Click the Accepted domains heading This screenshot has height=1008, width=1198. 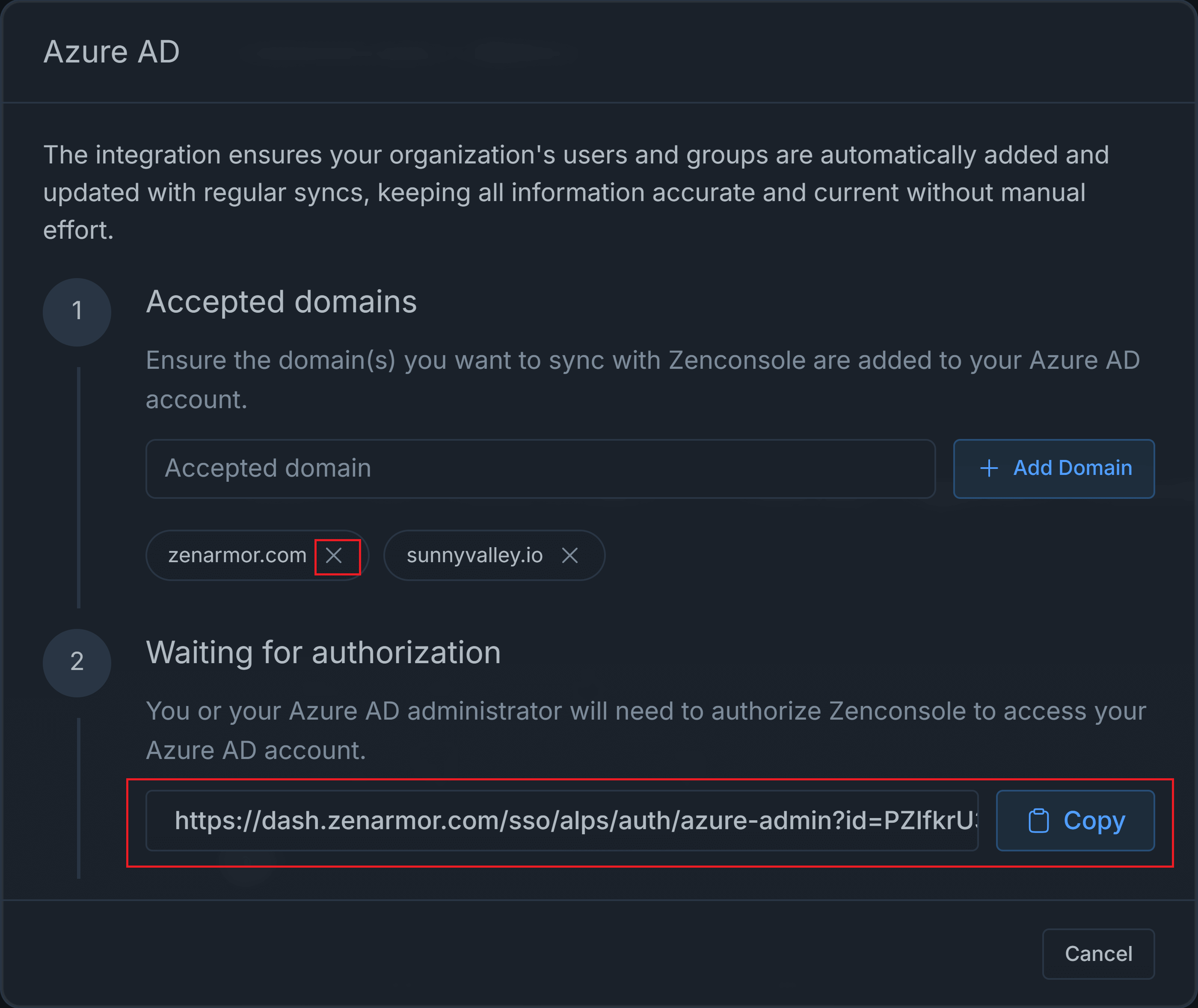281,302
